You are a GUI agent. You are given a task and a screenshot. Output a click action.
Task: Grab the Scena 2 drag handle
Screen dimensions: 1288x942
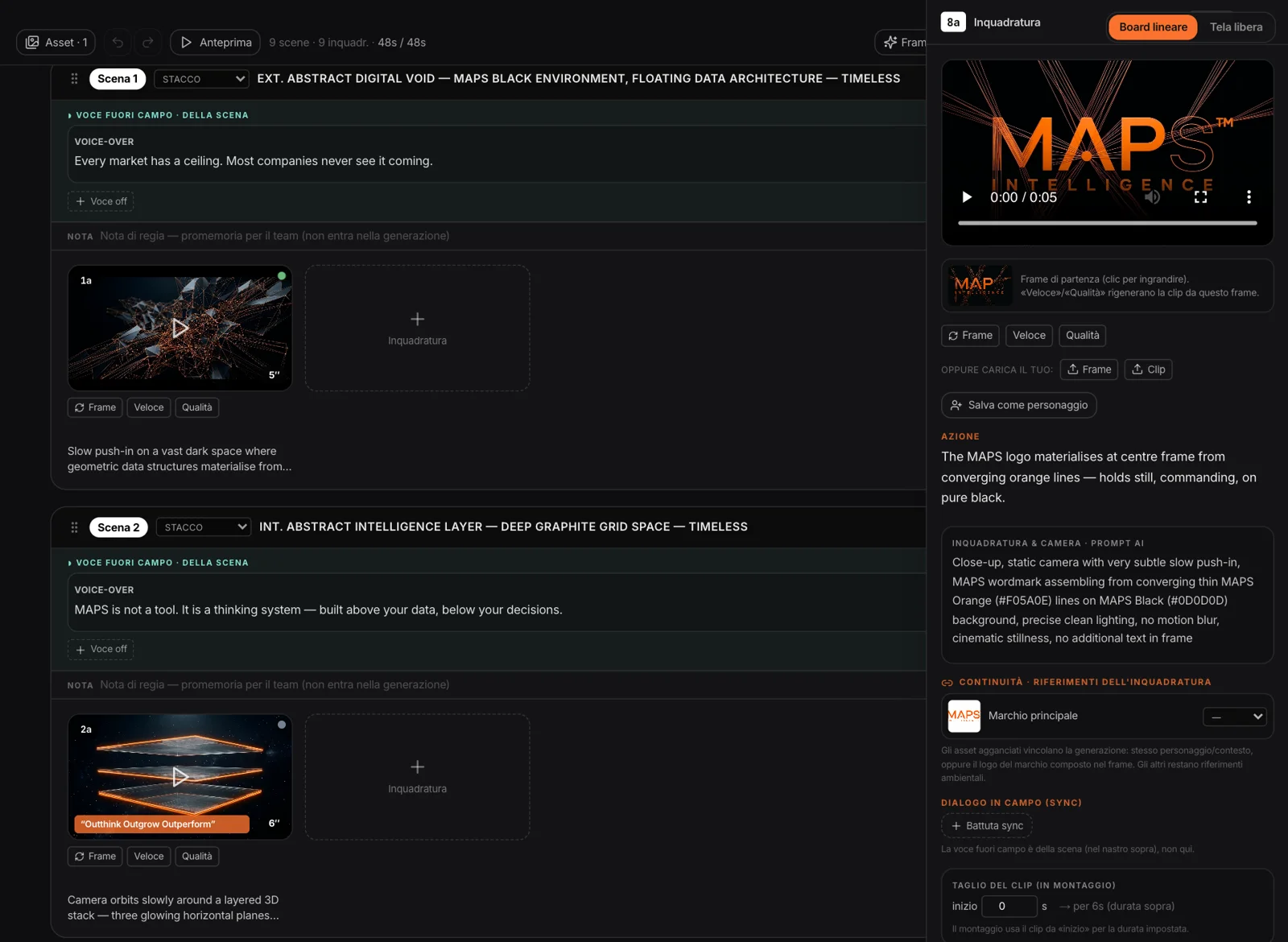pyautogui.click(x=74, y=527)
